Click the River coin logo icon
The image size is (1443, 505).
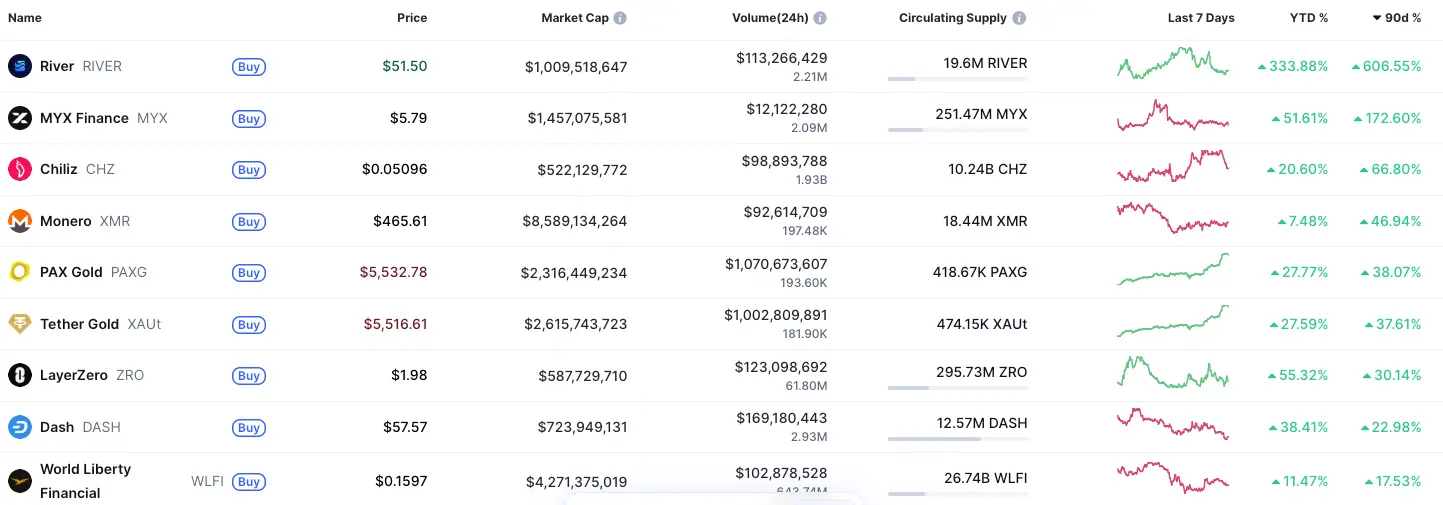[x=20, y=66]
